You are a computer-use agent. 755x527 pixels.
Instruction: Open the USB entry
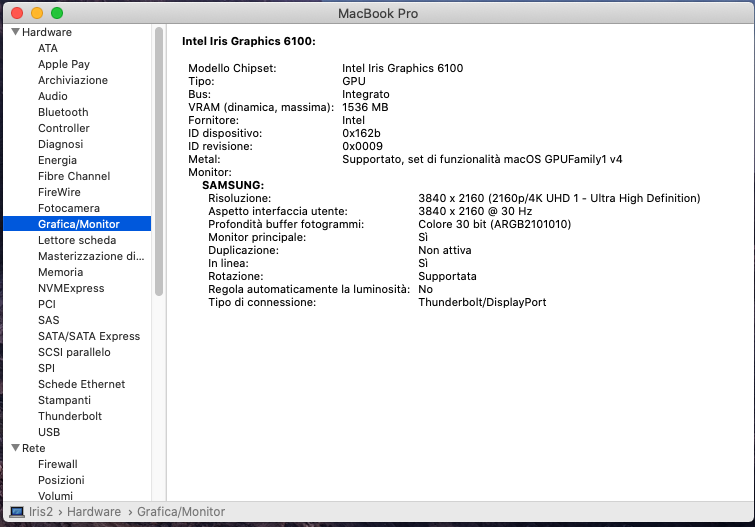(49, 432)
